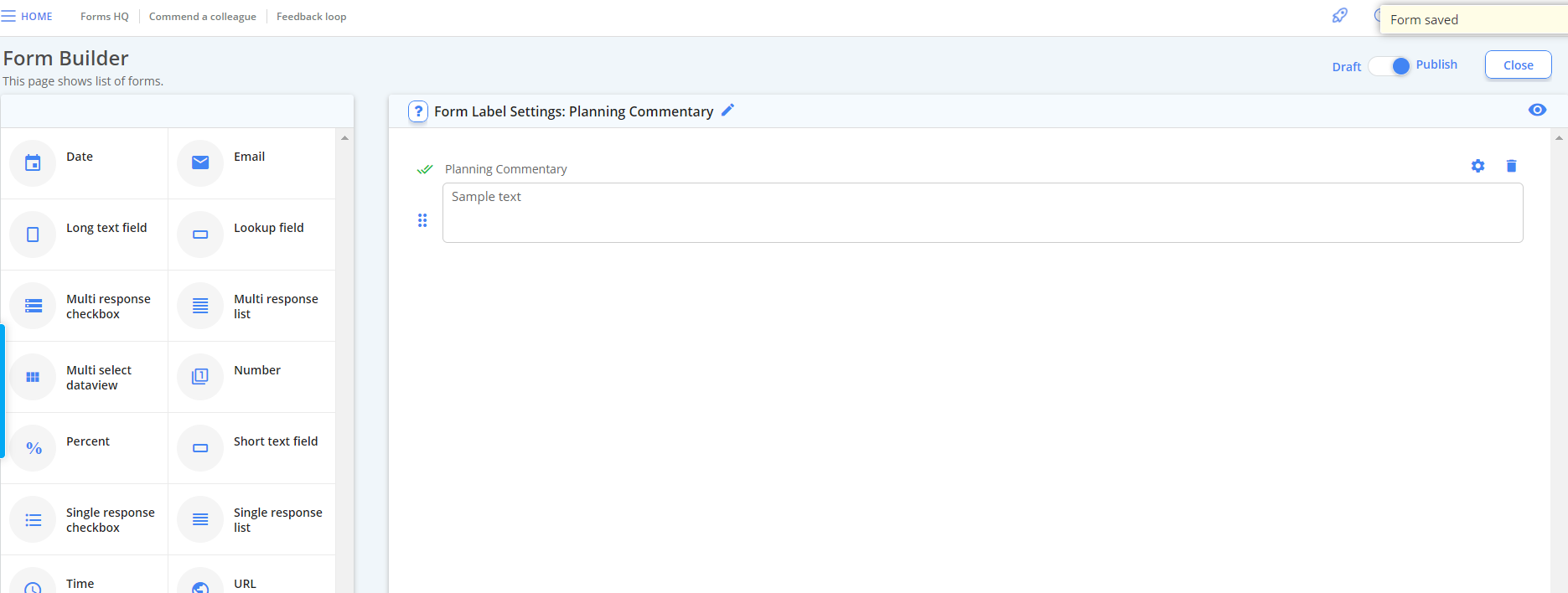Screen dimensions: 1568x593
Task: Open the form help question mark icon
Action: (418, 111)
